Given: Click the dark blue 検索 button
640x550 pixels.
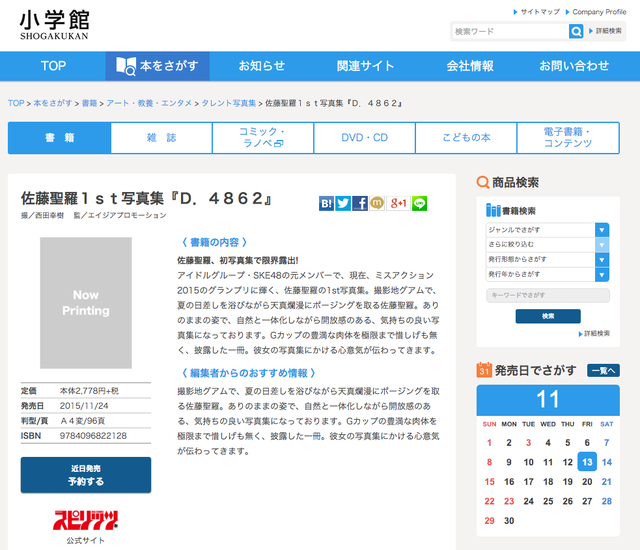Looking at the screenshot, I should (548, 316).
